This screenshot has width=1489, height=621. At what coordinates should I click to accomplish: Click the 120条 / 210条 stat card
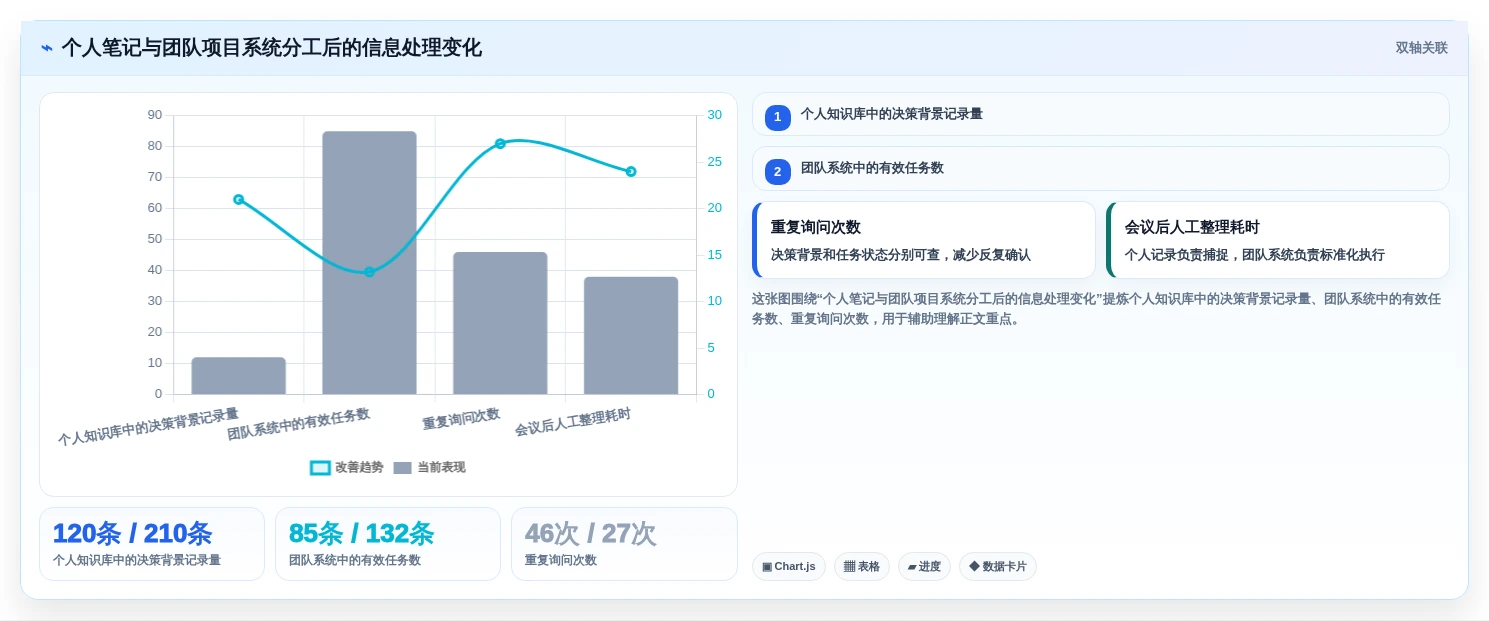coord(151,544)
